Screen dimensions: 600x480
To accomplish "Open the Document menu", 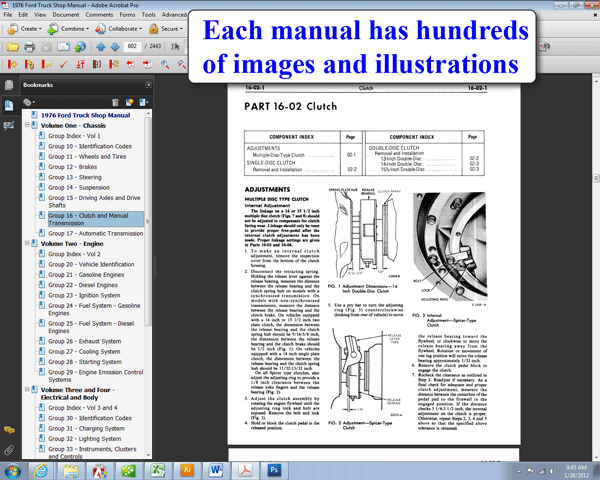I will point(66,15).
